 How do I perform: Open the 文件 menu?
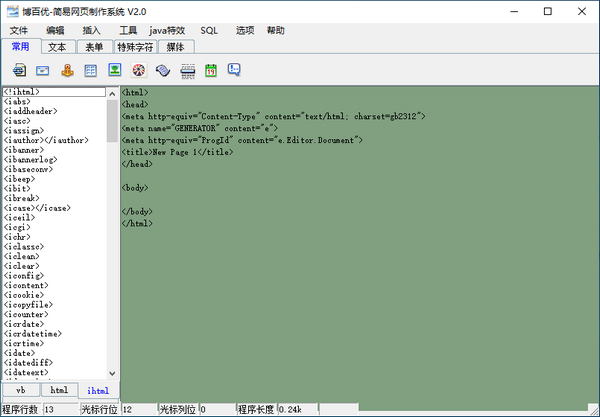[19, 31]
